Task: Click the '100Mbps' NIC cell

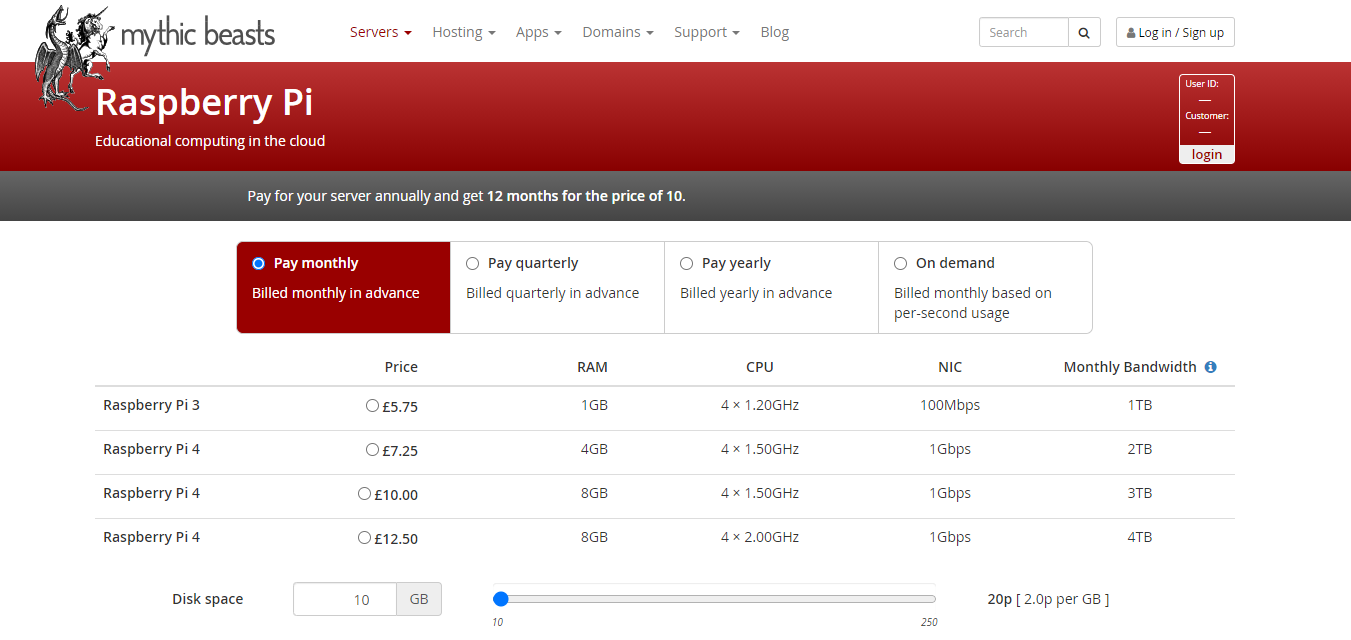Action: pos(950,405)
